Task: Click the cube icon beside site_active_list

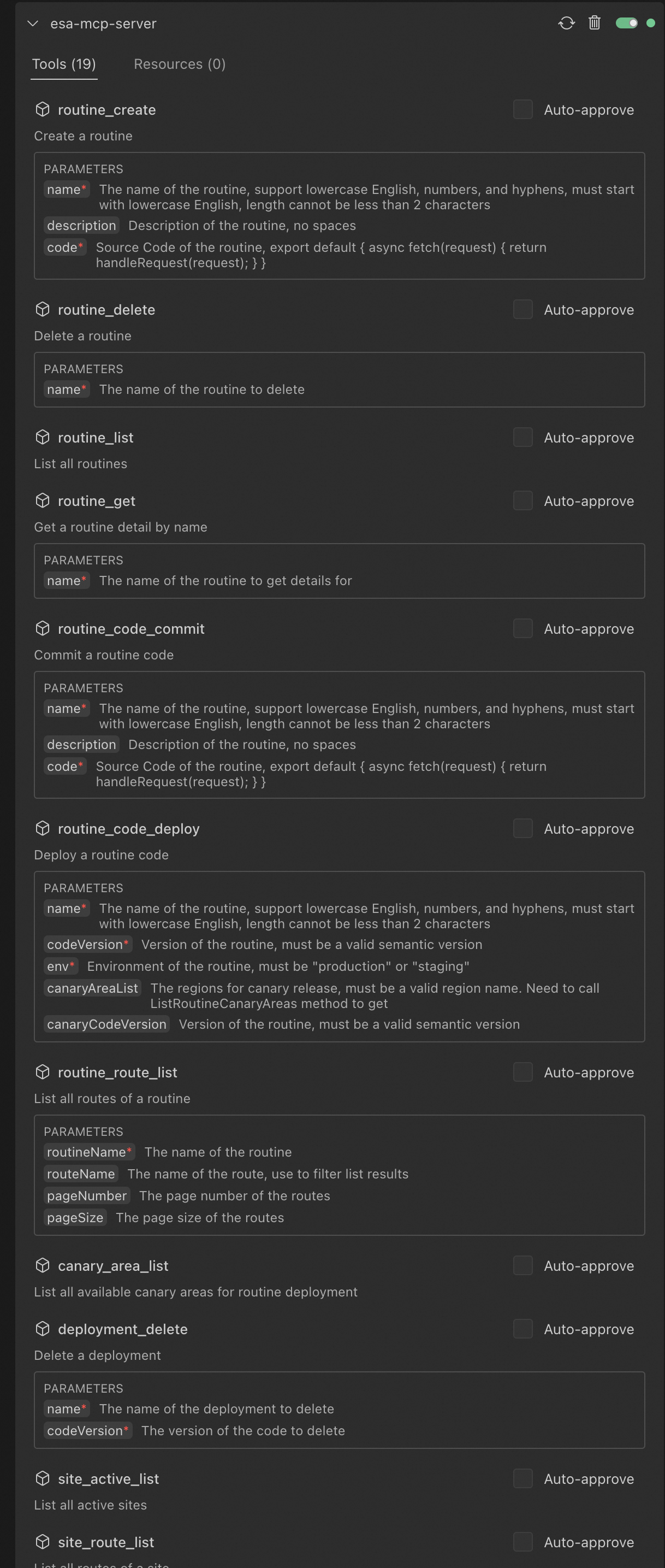Action: pyautogui.click(x=43, y=1478)
